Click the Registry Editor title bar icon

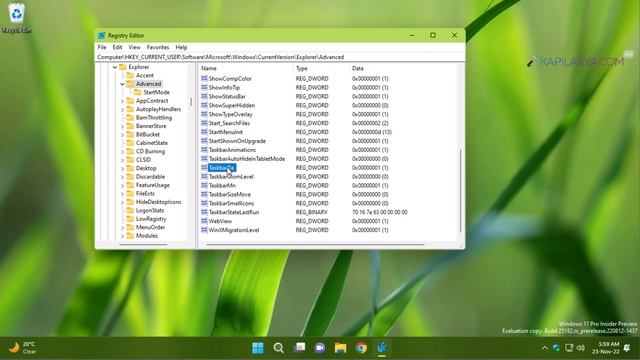pos(102,36)
